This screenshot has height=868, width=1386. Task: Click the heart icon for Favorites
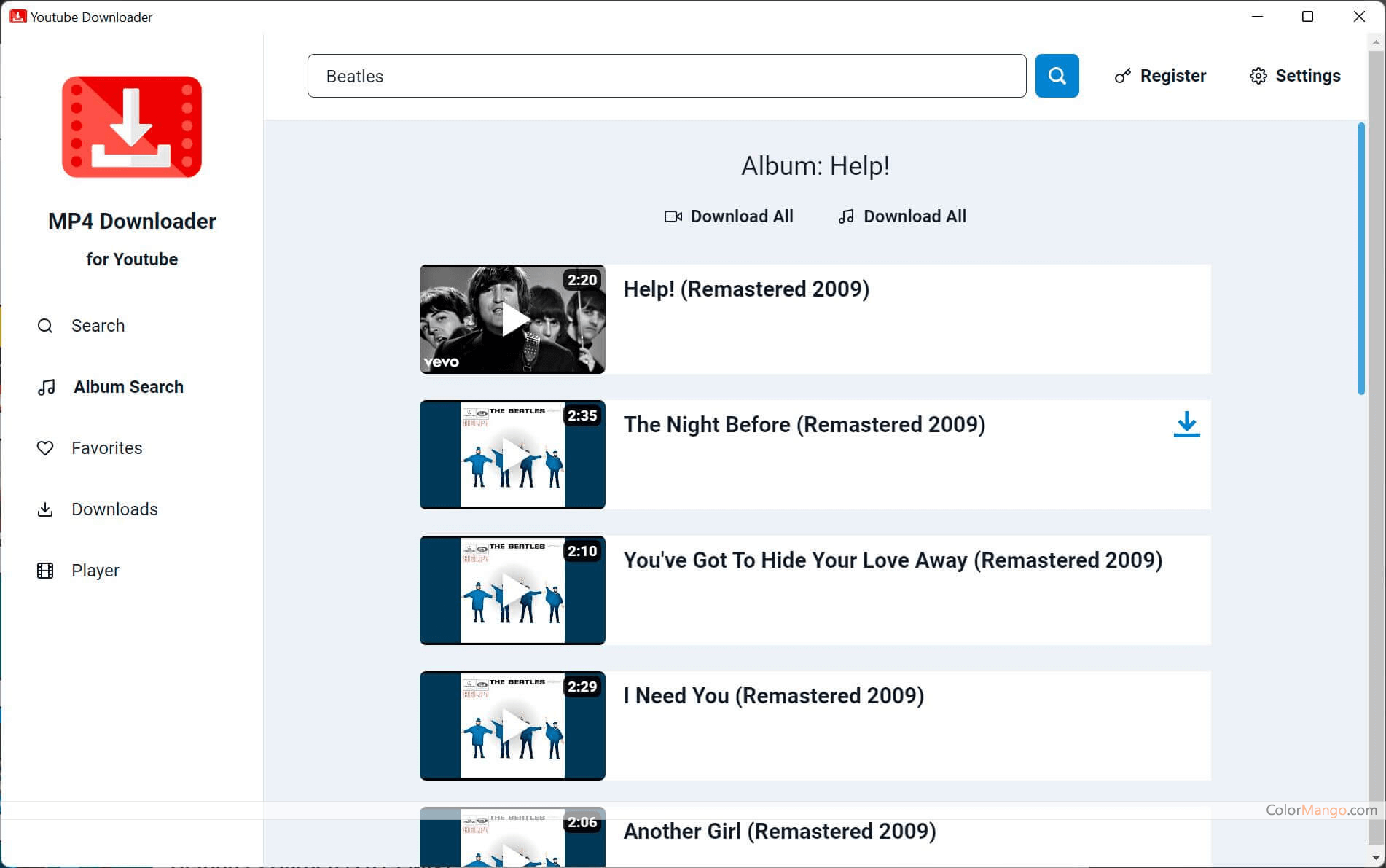pos(45,448)
